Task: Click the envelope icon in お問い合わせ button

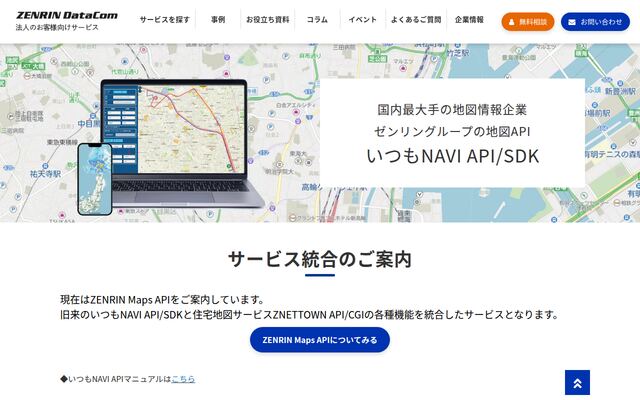Action: pos(572,22)
